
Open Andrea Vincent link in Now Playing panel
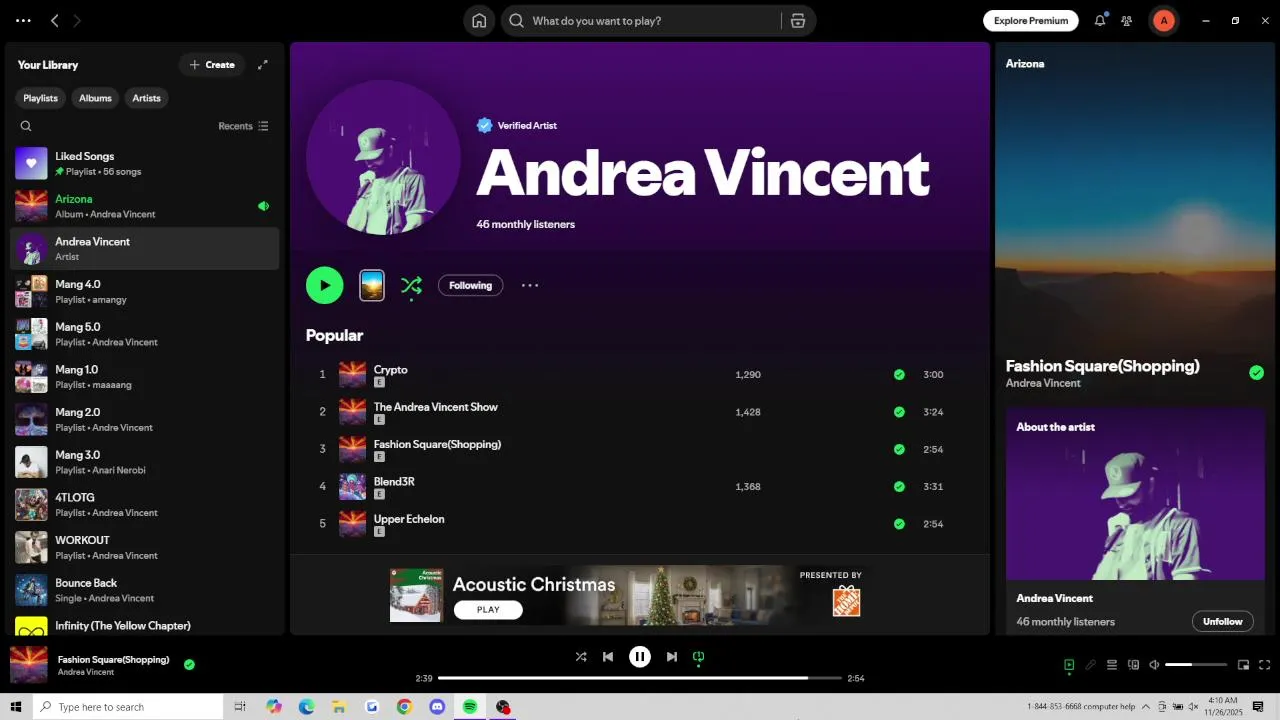pyautogui.click(x=1043, y=383)
